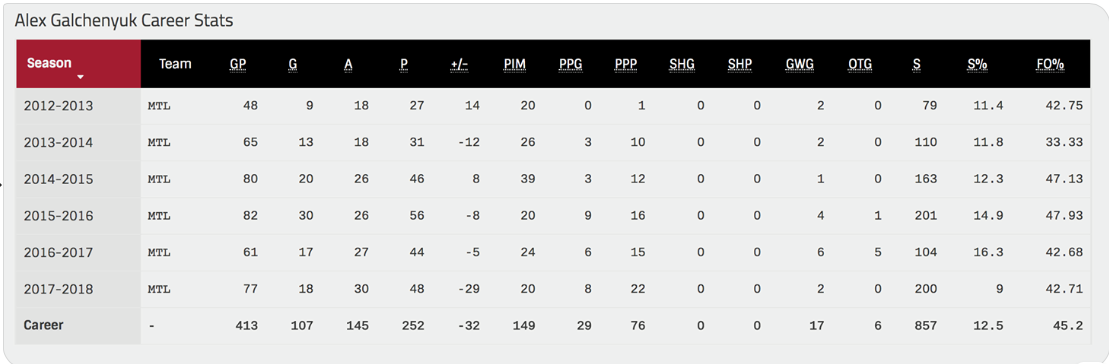Sort by G goals column header
The image size is (1109, 364).
[292, 64]
